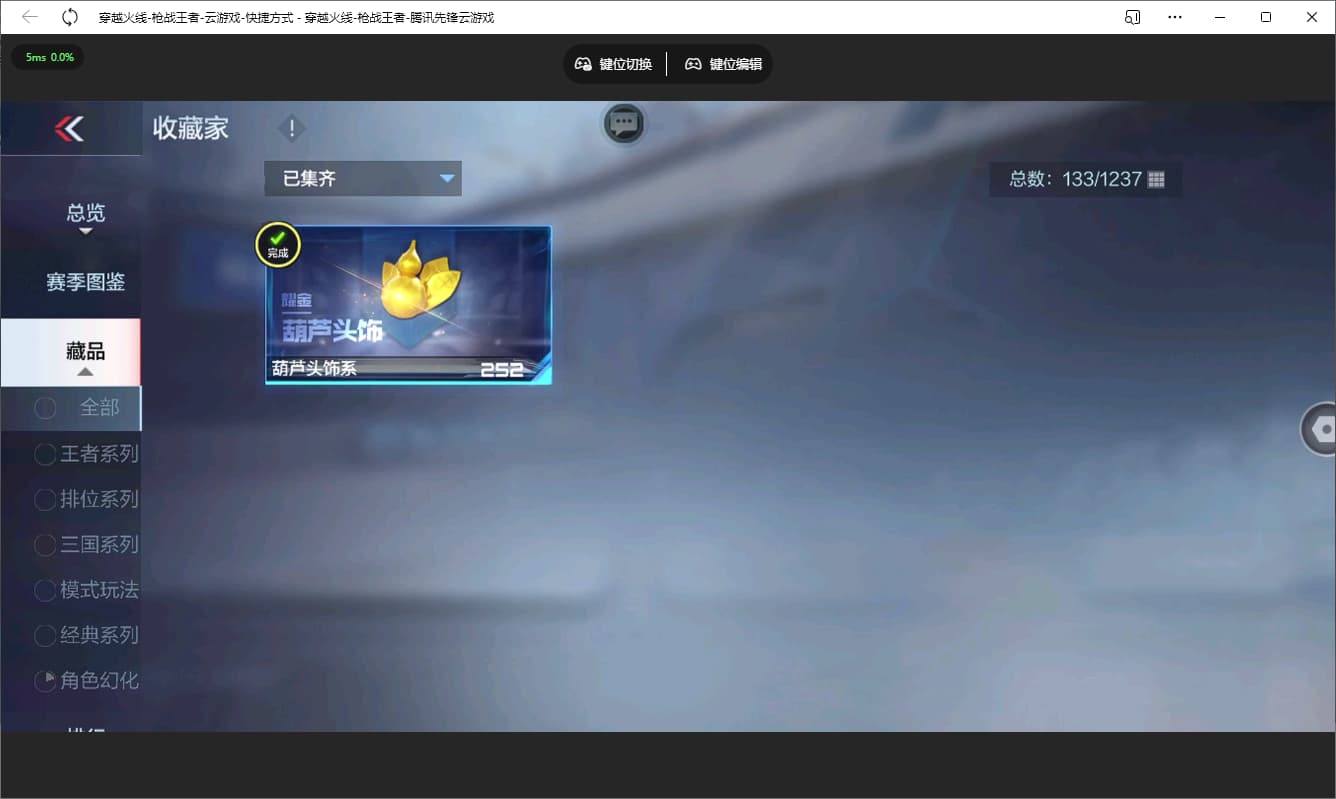Open the chat bubble icon at top center
The image size is (1336, 799).
coord(623,124)
